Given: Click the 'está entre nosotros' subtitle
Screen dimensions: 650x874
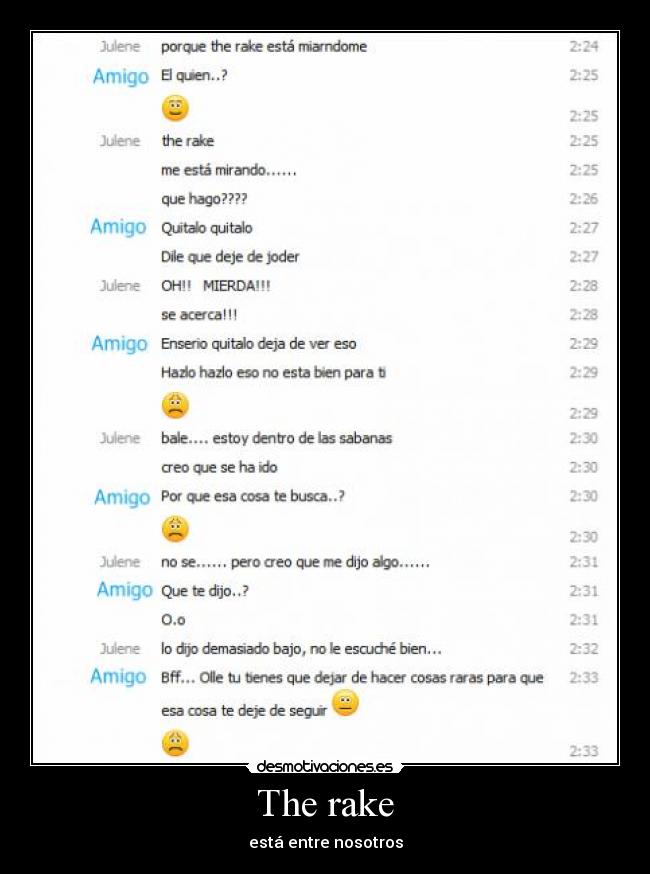Looking at the screenshot, I should tap(326, 842).
